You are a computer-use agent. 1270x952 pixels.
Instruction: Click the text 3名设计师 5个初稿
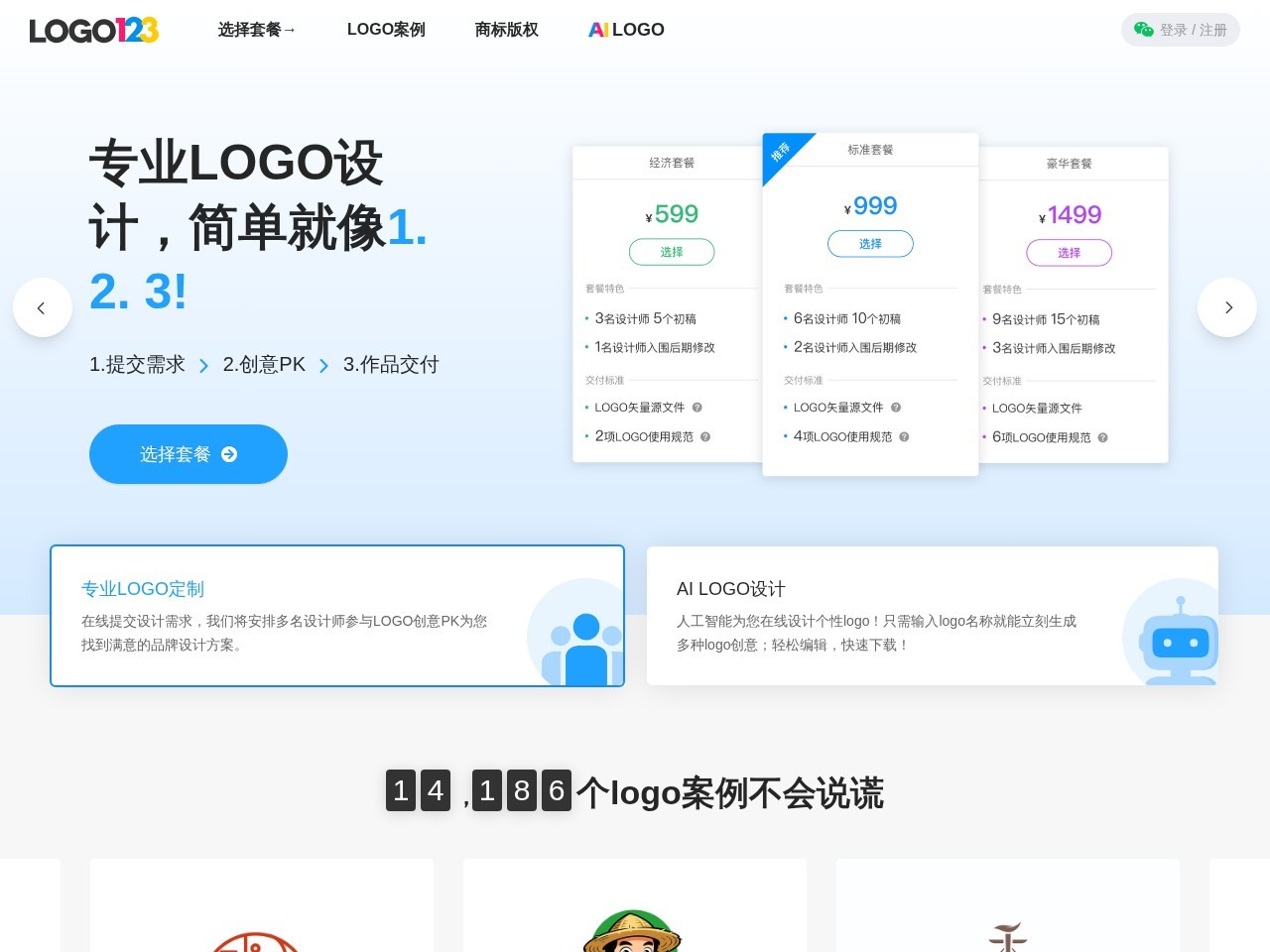pyautogui.click(x=645, y=318)
